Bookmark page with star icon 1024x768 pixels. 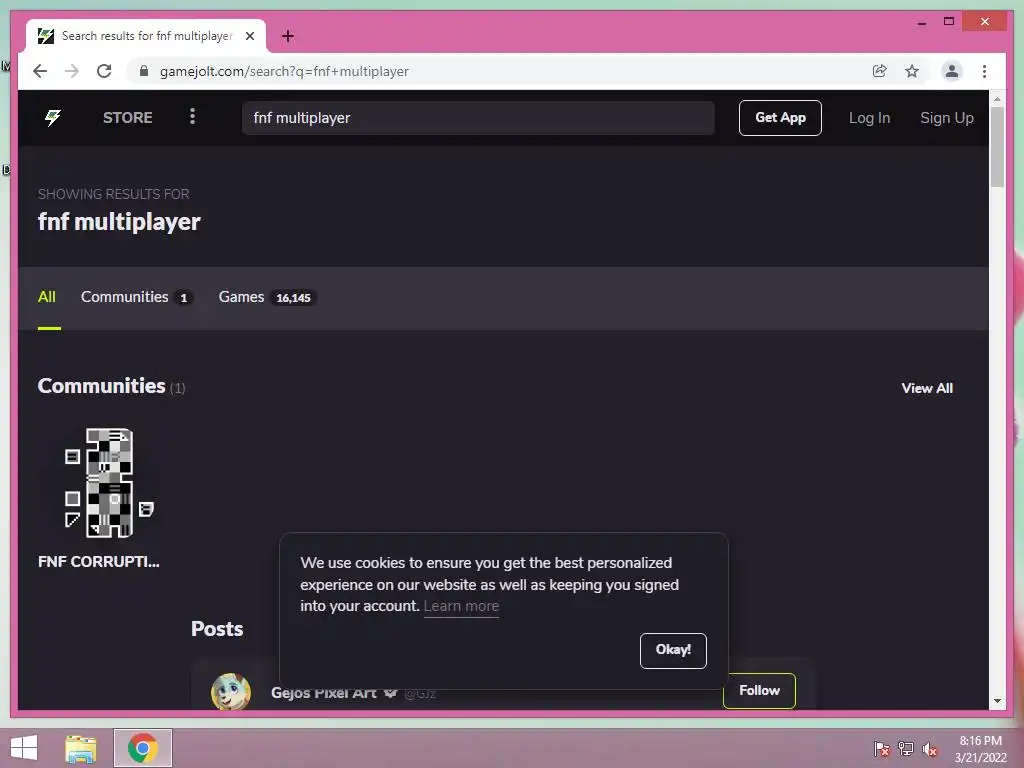tap(912, 71)
